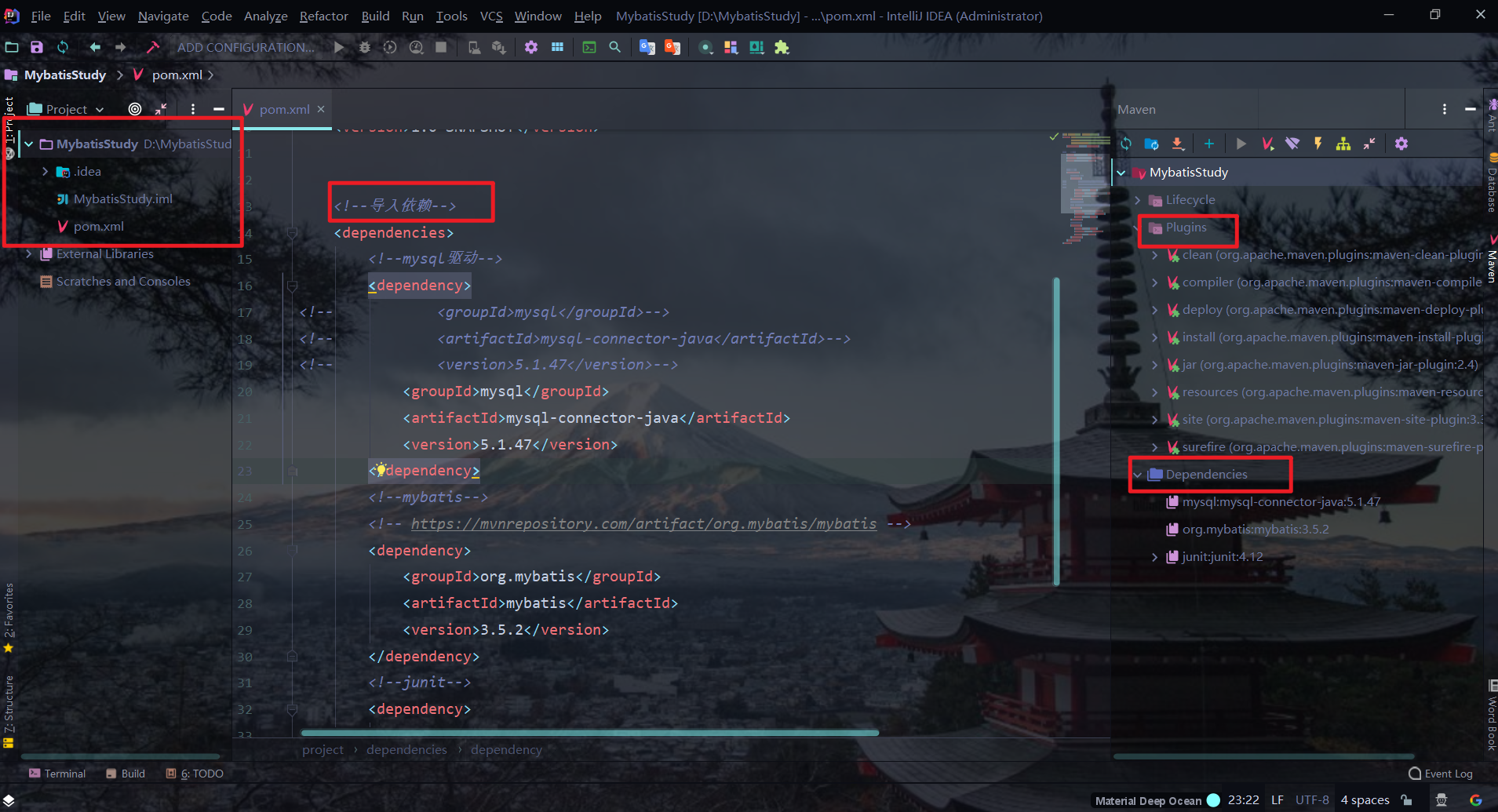The height and width of the screenshot is (812, 1498).
Task: Open Project Structure grid icon
Action: point(557,47)
